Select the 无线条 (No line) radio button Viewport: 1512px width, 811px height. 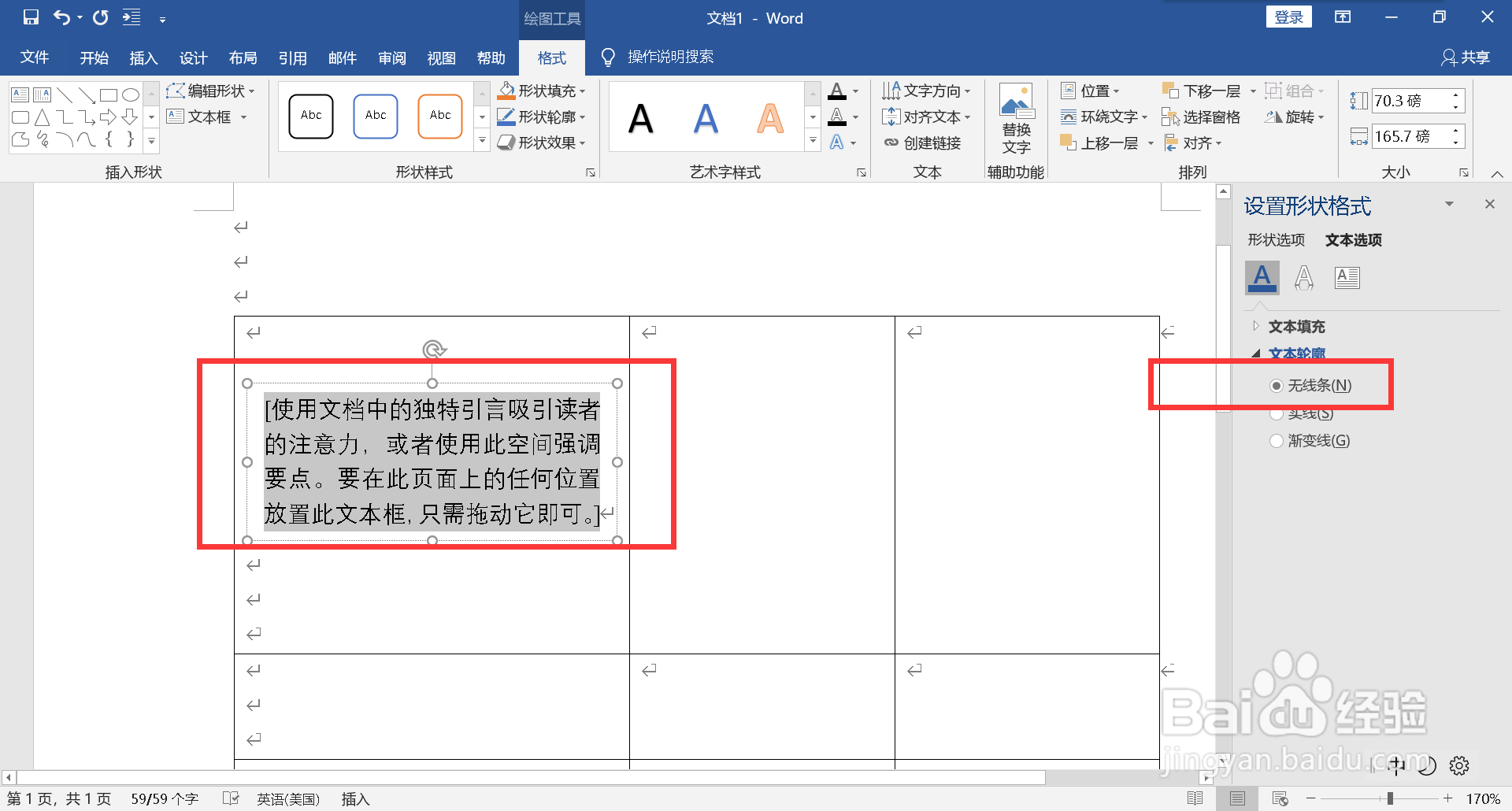point(1277,385)
